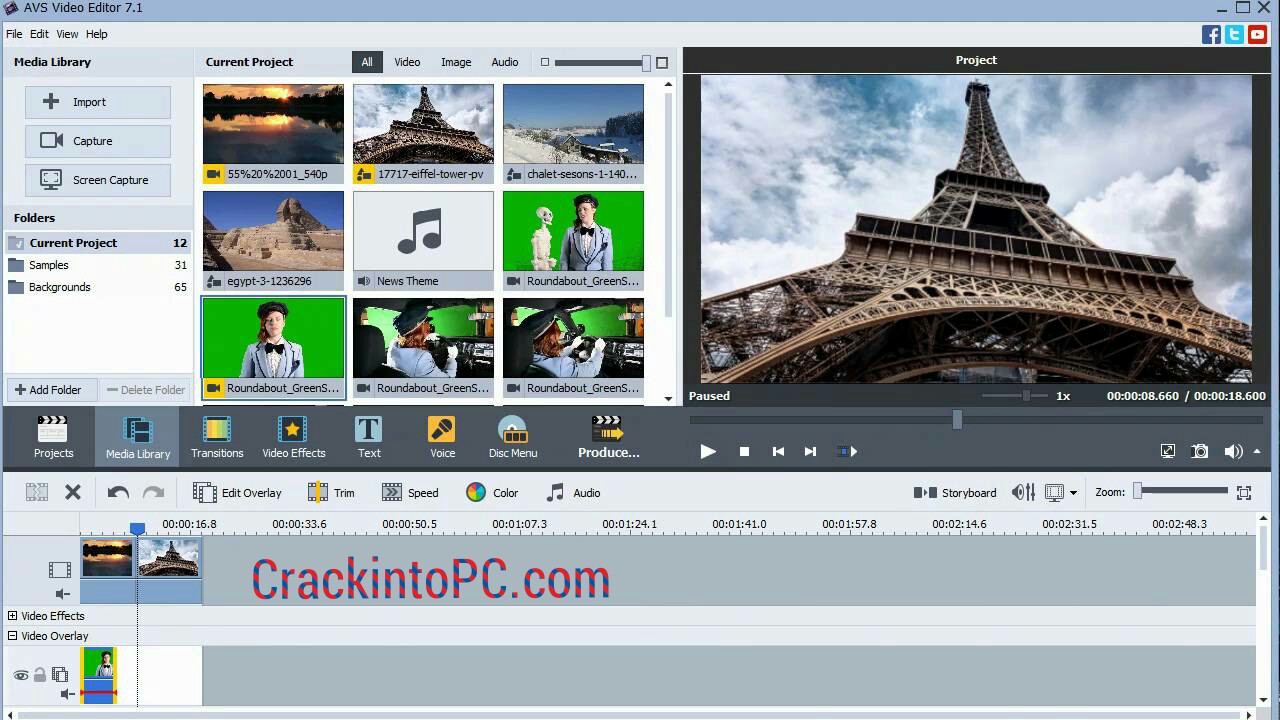Open the audio mixer icon
The height and width of the screenshot is (720, 1280).
pos(1023,492)
